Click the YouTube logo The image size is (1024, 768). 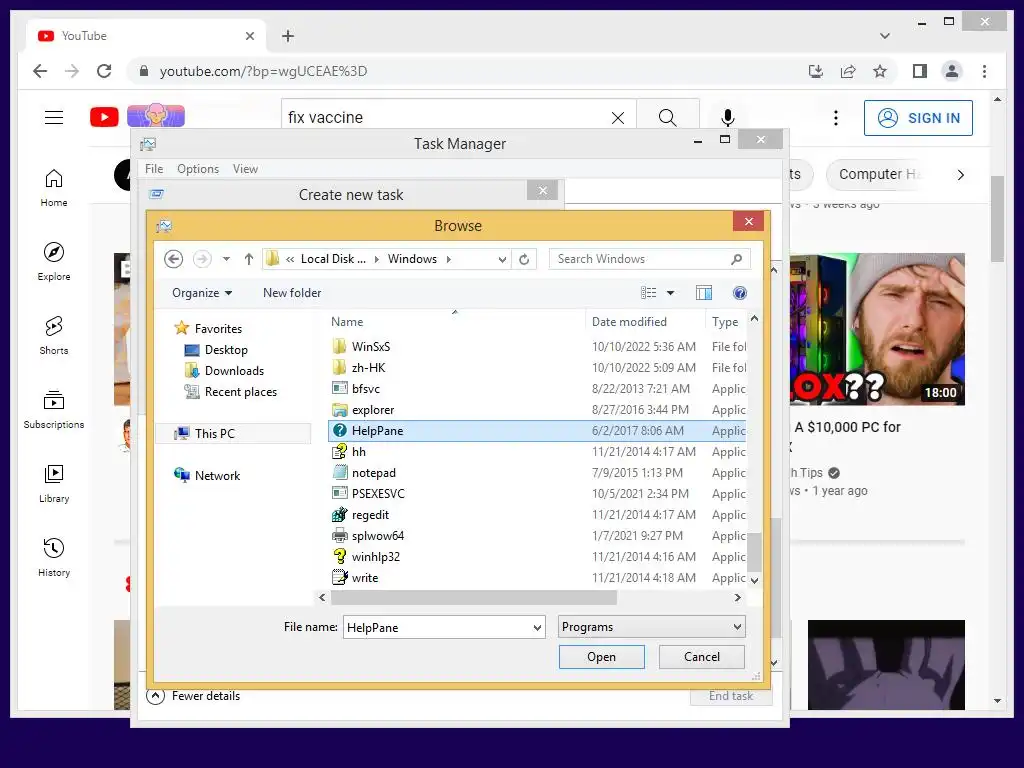tap(104, 117)
